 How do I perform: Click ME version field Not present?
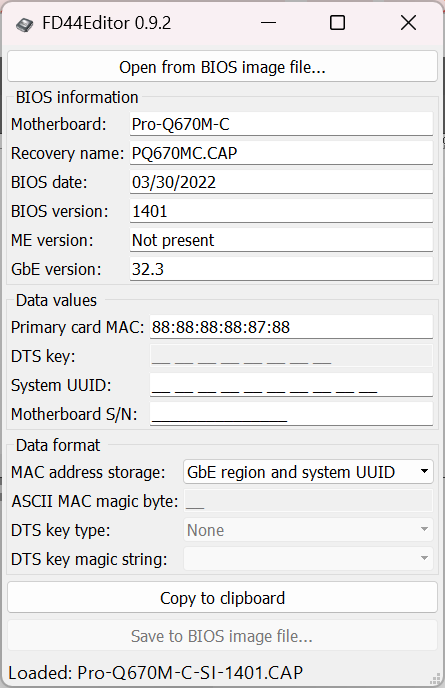click(281, 240)
